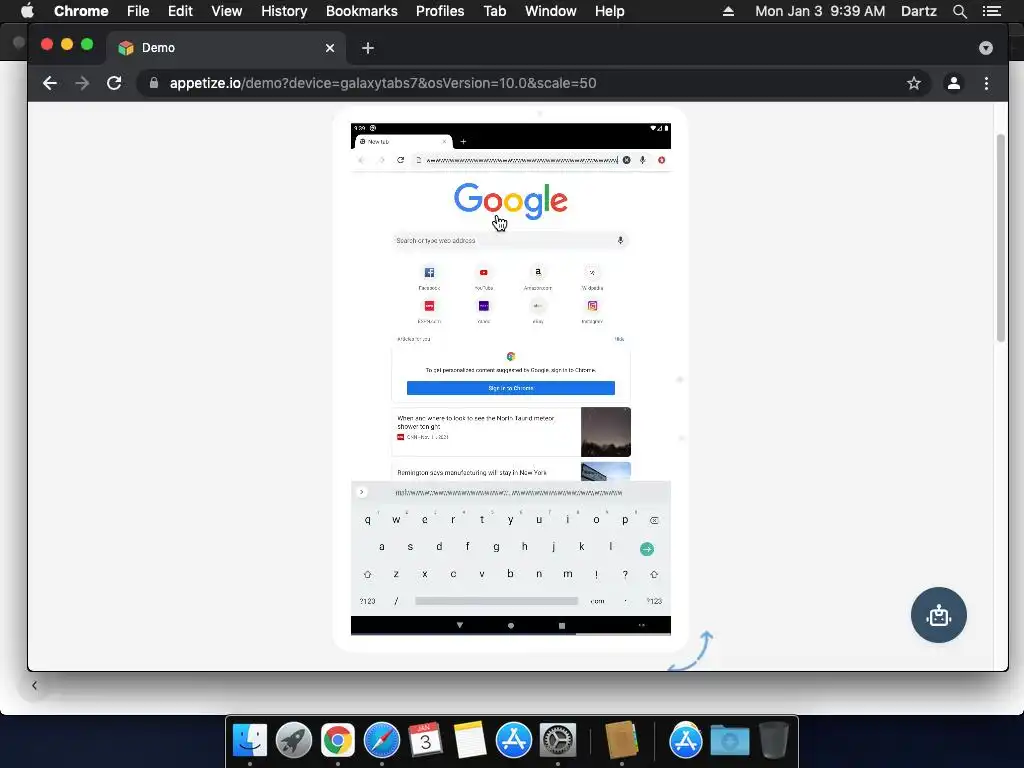Open Finder from the Dock
This screenshot has width=1024, height=768.
tap(249, 740)
